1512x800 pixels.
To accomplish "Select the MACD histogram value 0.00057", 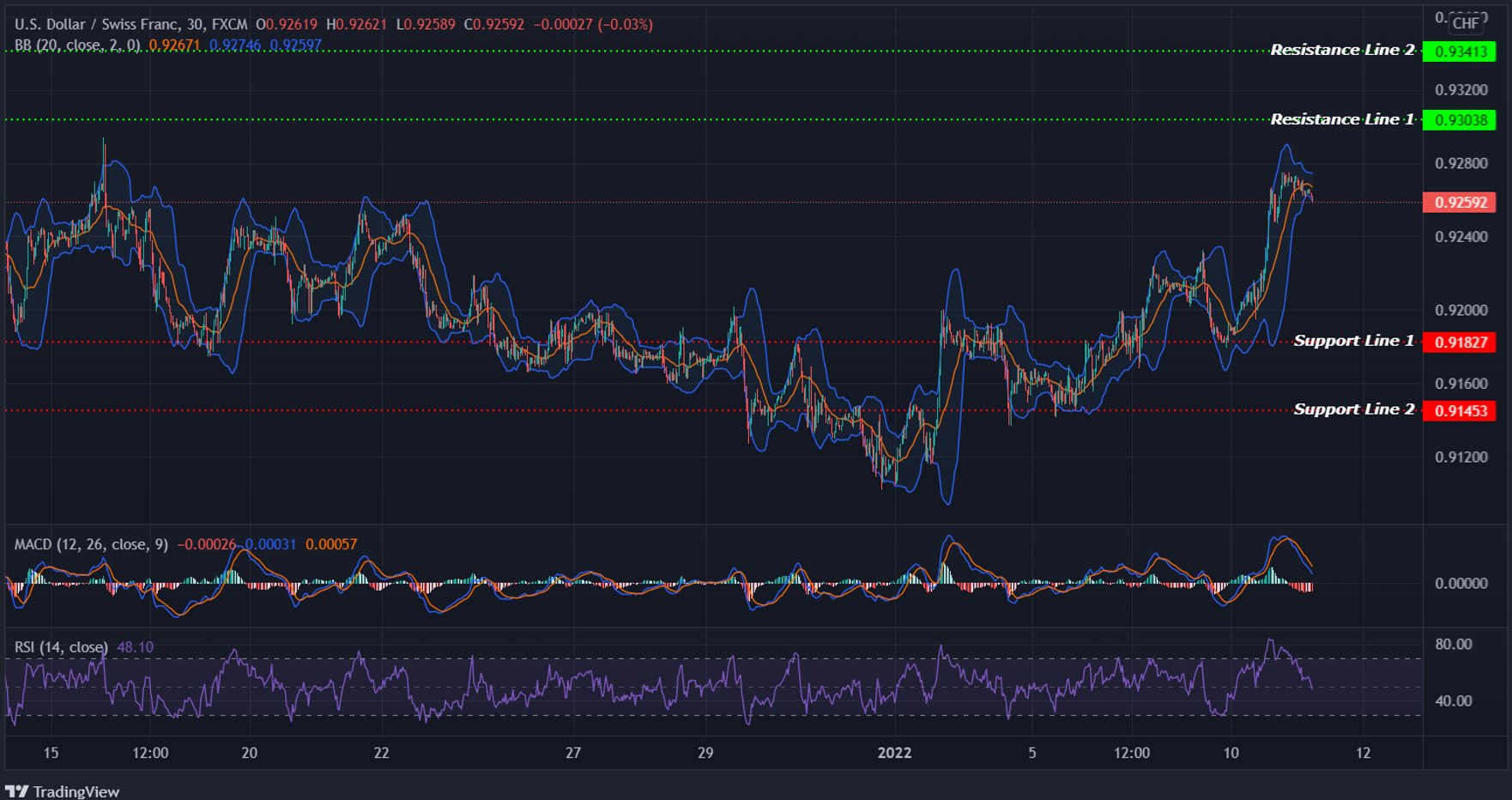I will tap(331, 544).
